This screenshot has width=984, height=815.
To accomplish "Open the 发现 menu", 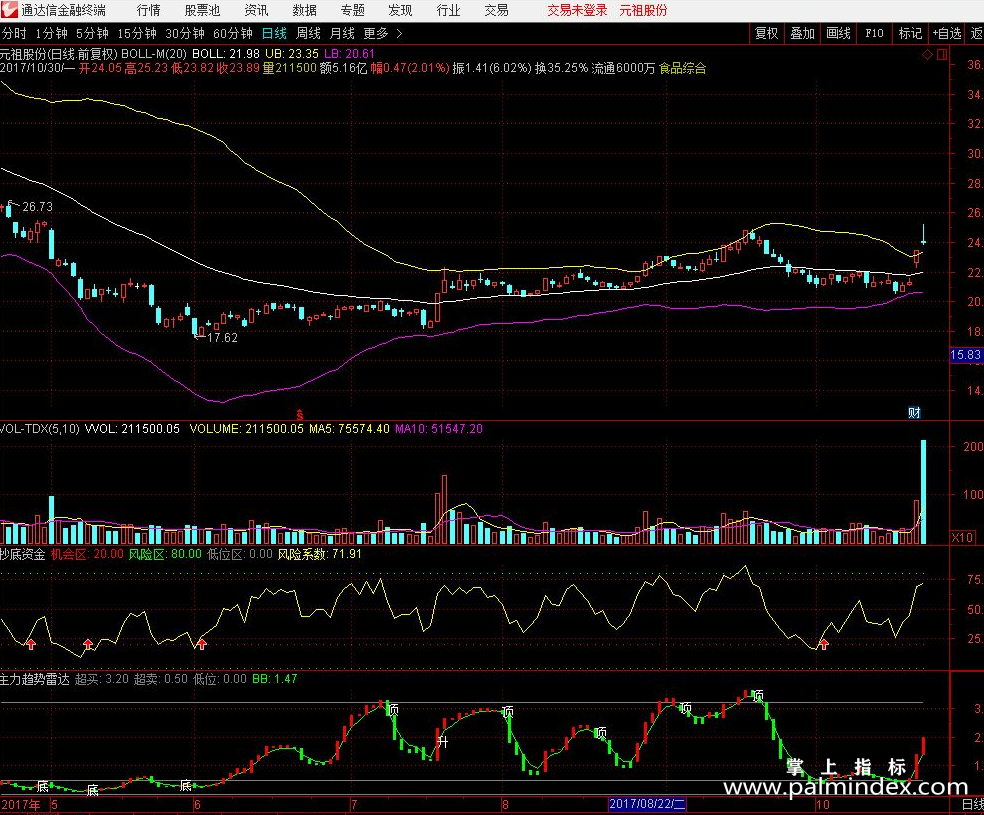I will 400,11.
